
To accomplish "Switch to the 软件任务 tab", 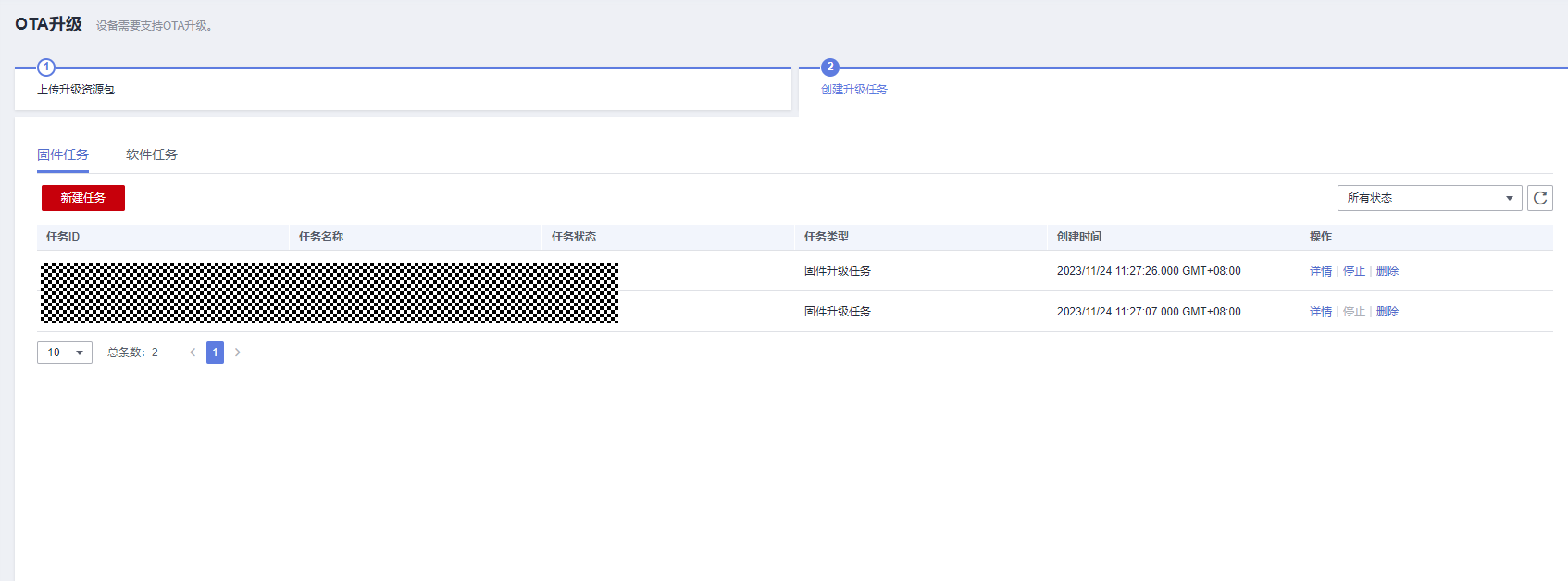I will tap(152, 155).
